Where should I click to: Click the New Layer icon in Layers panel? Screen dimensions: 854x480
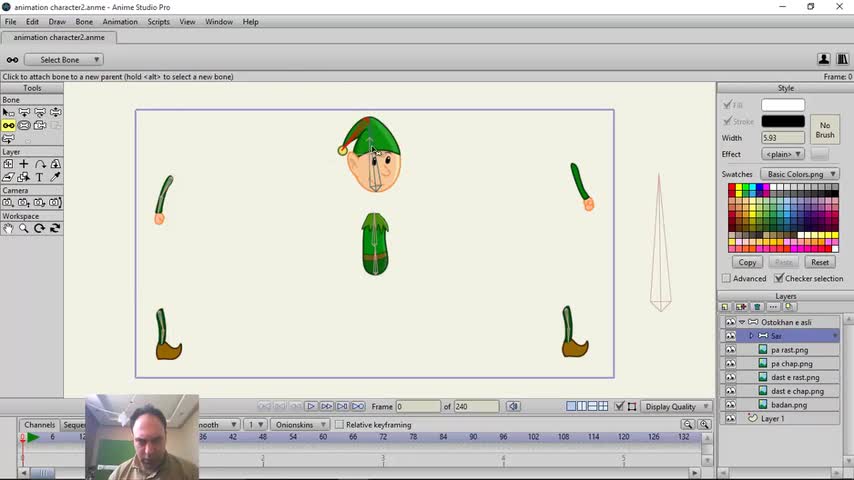pos(725,307)
